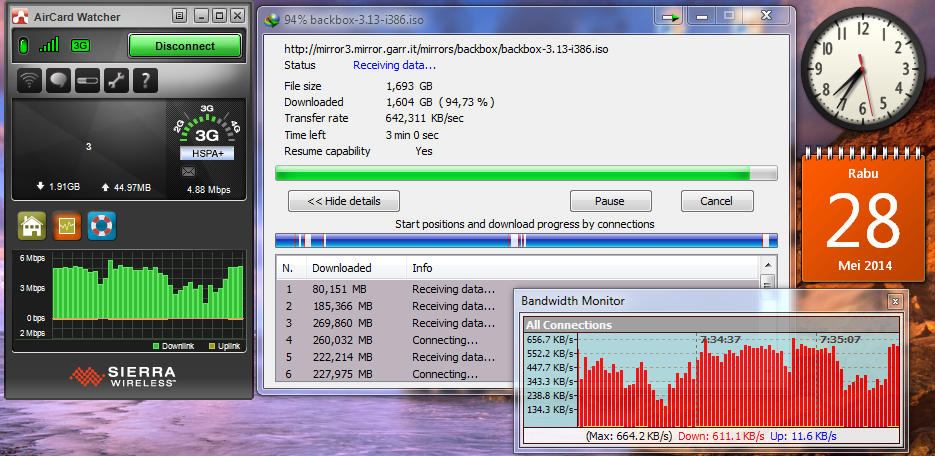Click the download URL text
The height and width of the screenshot is (456, 935).
[446, 49]
